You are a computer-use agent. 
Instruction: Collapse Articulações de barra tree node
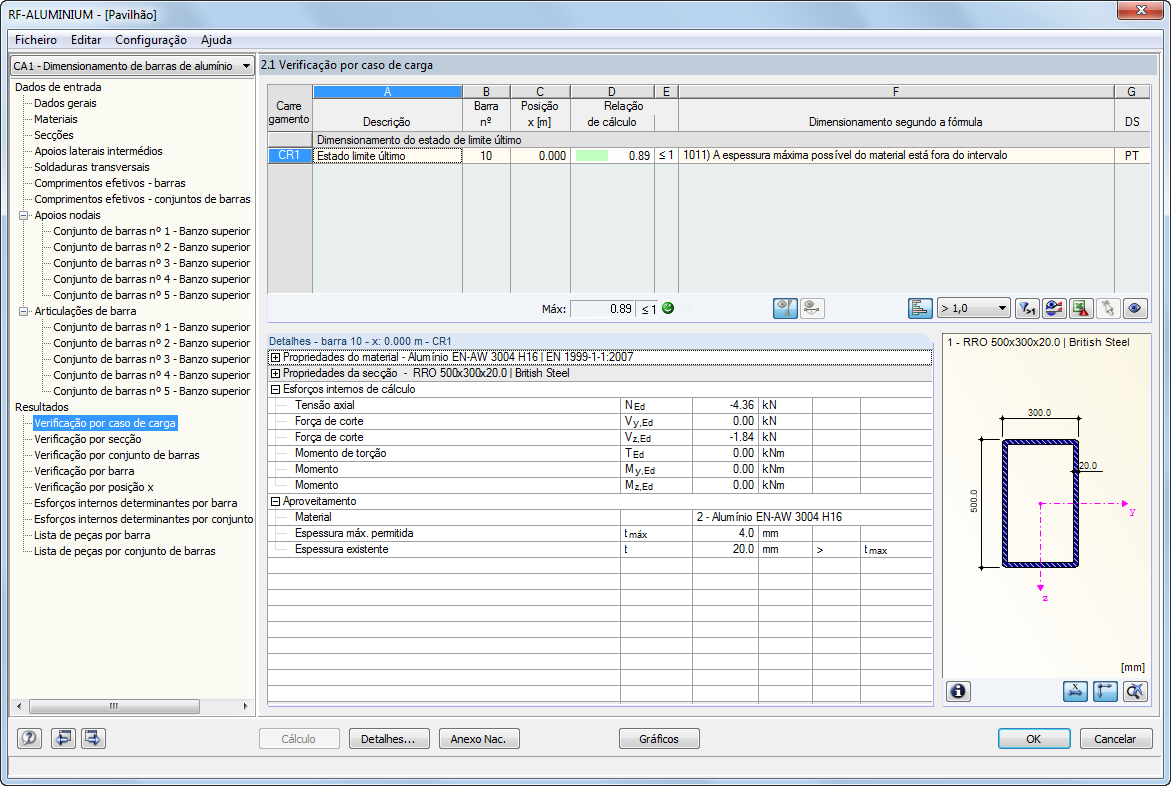coord(23,312)
